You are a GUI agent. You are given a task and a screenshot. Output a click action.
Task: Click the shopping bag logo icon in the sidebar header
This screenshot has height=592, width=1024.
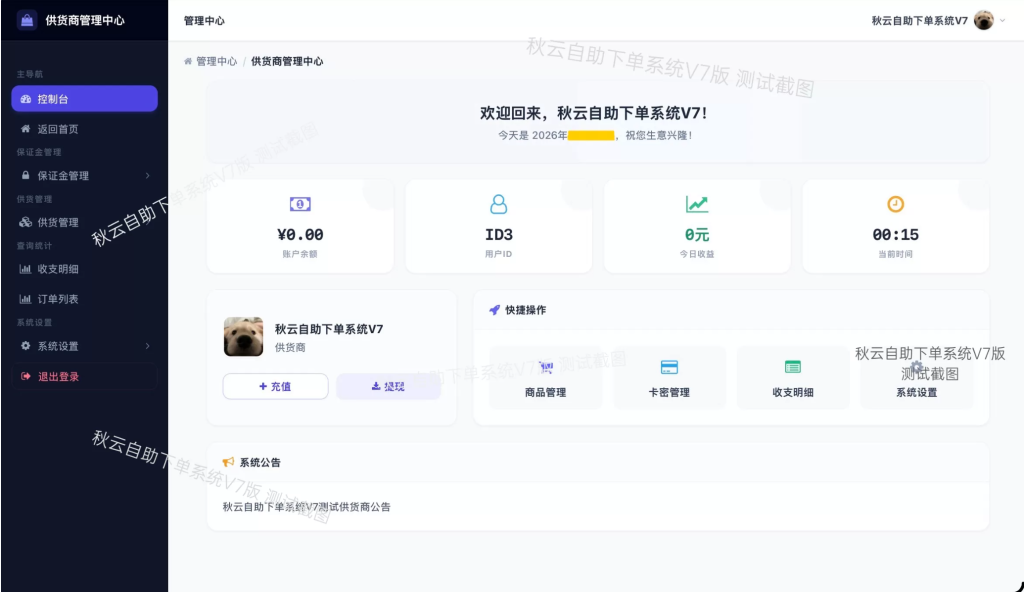pyautogui.click(x=27, y=20)
